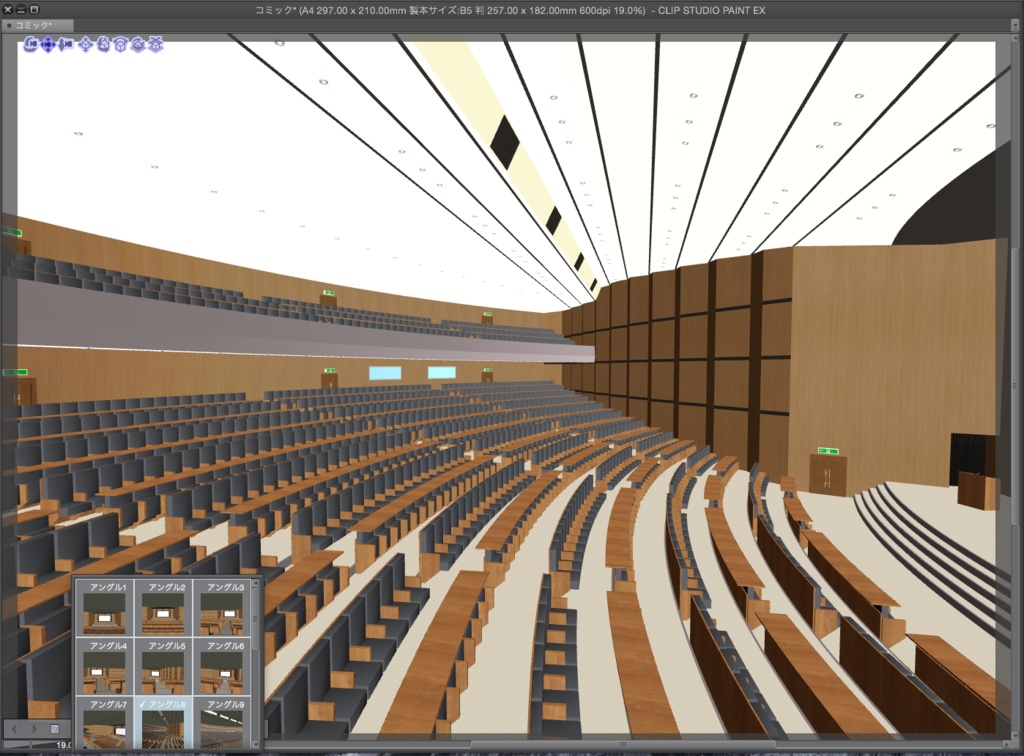Image resolution: width=1024 pixels, height=756 pixels.
Task: Click the angle preset list scroll-up arrow
Action: tap(256, 584)
